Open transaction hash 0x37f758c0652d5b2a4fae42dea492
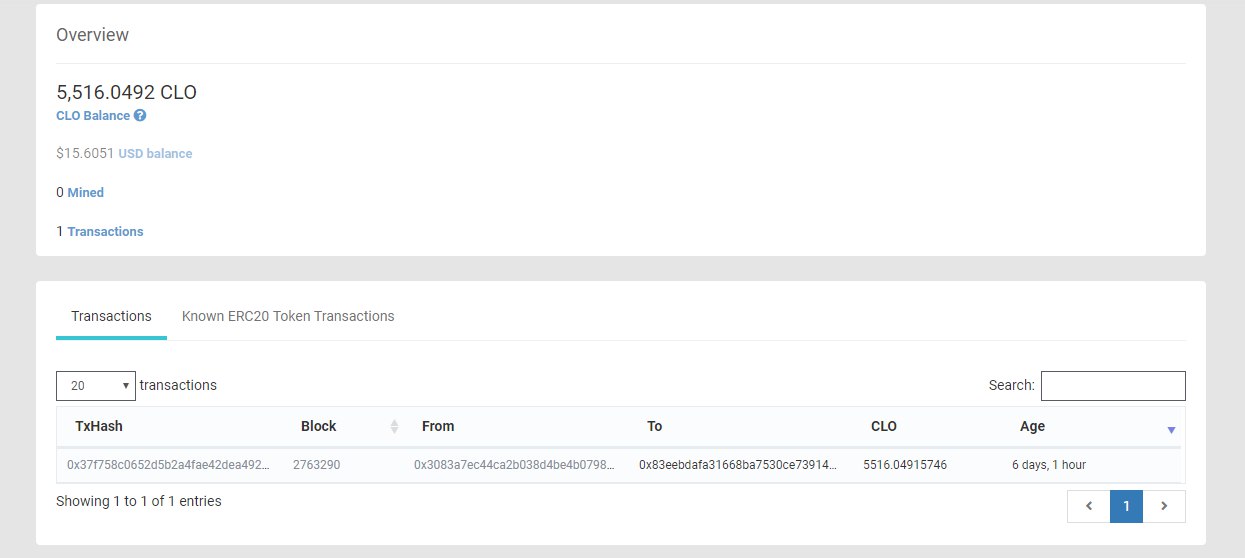The height and width of the screenshot is (558, 1245). pos(168,465)
